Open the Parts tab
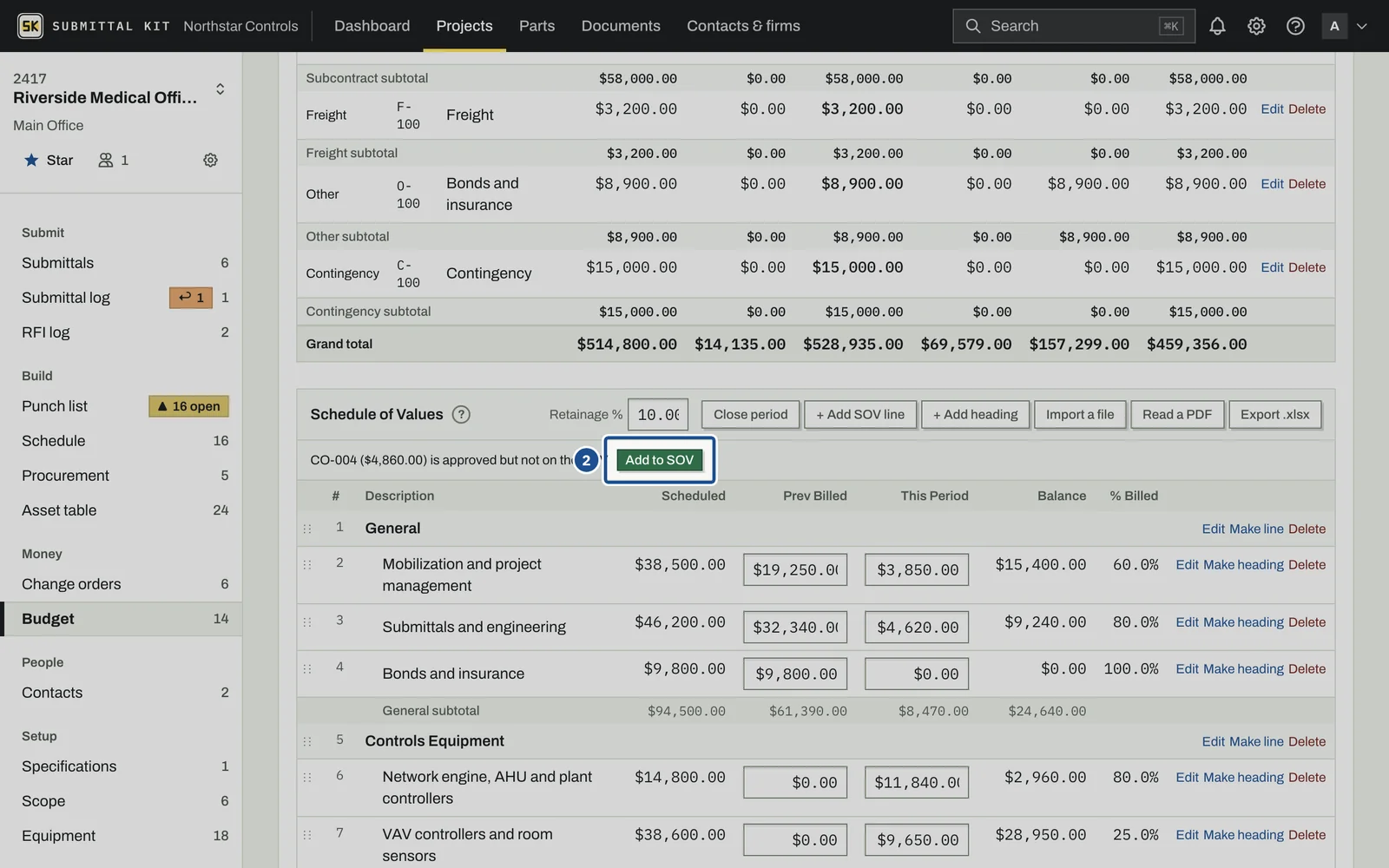Image resolution: width=1389 pixels, height=868 pixels. click(x=537, y=26)
